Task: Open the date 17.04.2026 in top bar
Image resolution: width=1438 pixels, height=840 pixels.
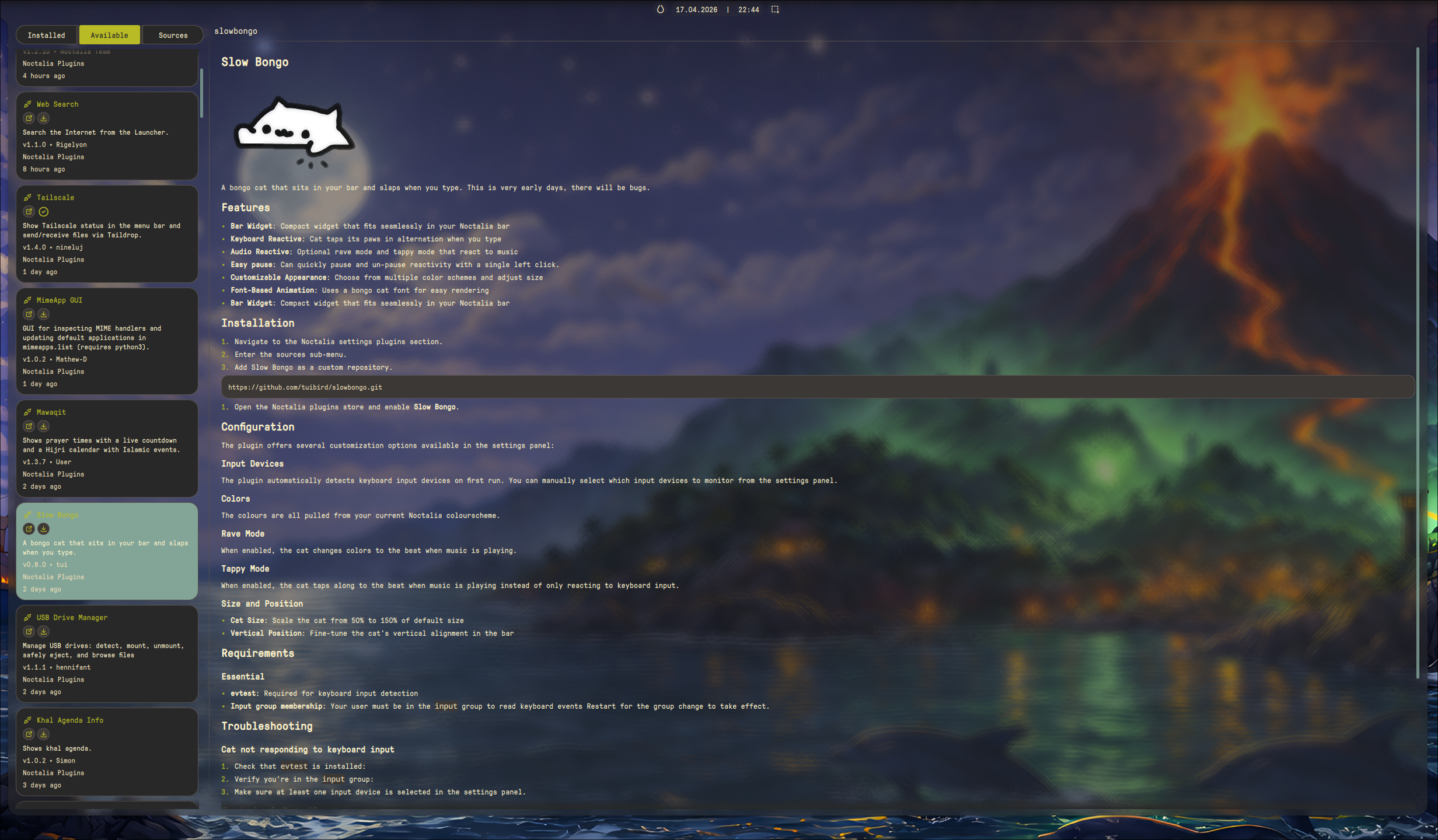Action: pyautogui.click(x=696, y=10)
